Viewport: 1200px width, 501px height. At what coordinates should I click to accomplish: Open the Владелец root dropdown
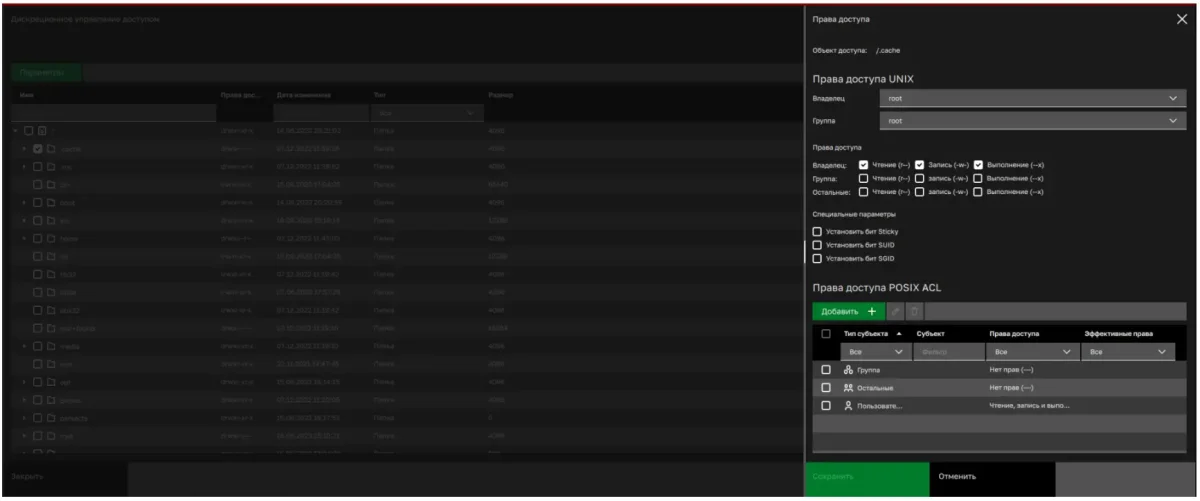click(1032, 98)
